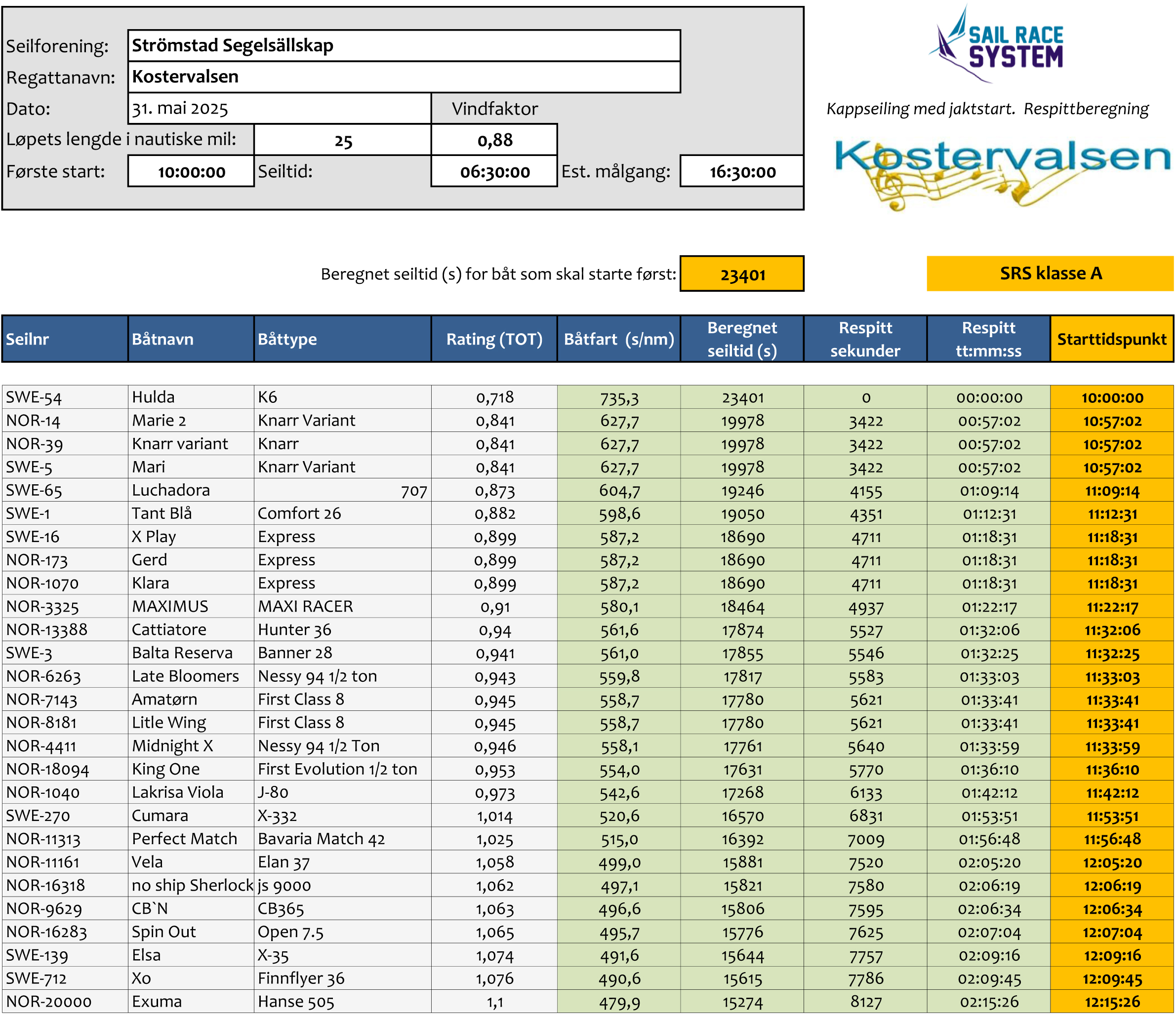Select boat type MAXI RACER

(343, 607)
